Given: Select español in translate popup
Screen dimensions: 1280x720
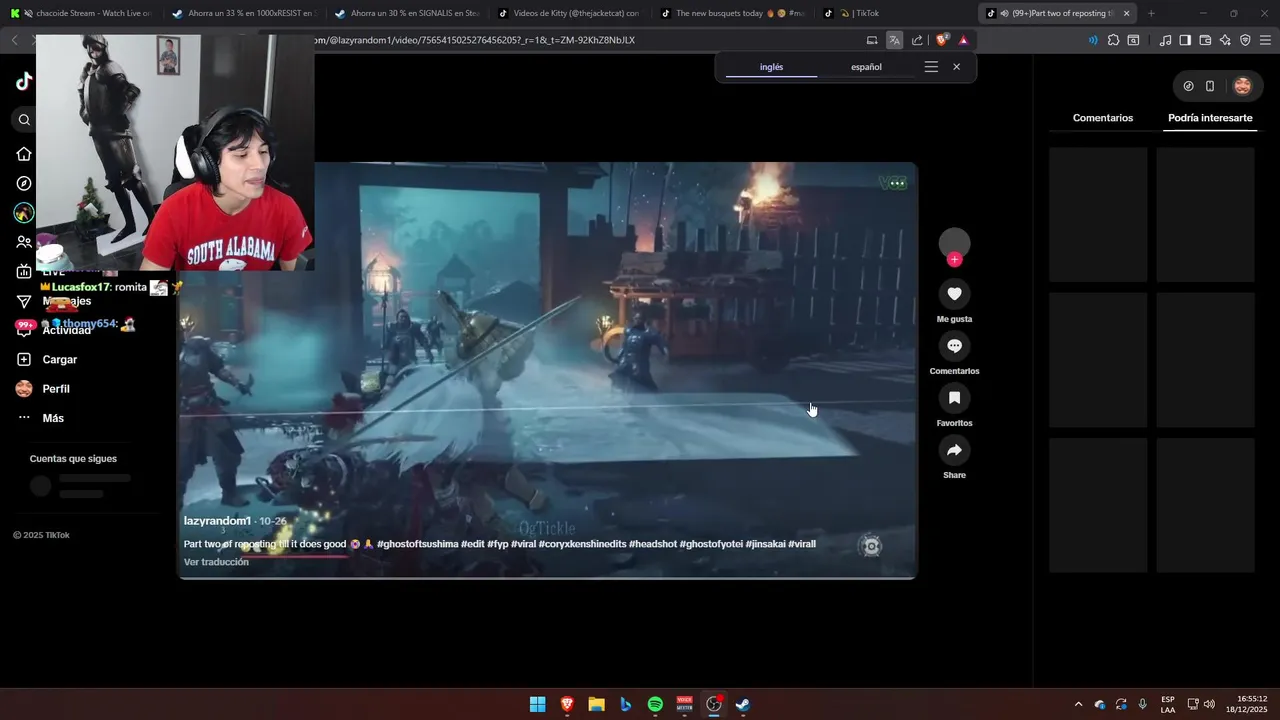Looking at the screenshot, I should (866, 67).
